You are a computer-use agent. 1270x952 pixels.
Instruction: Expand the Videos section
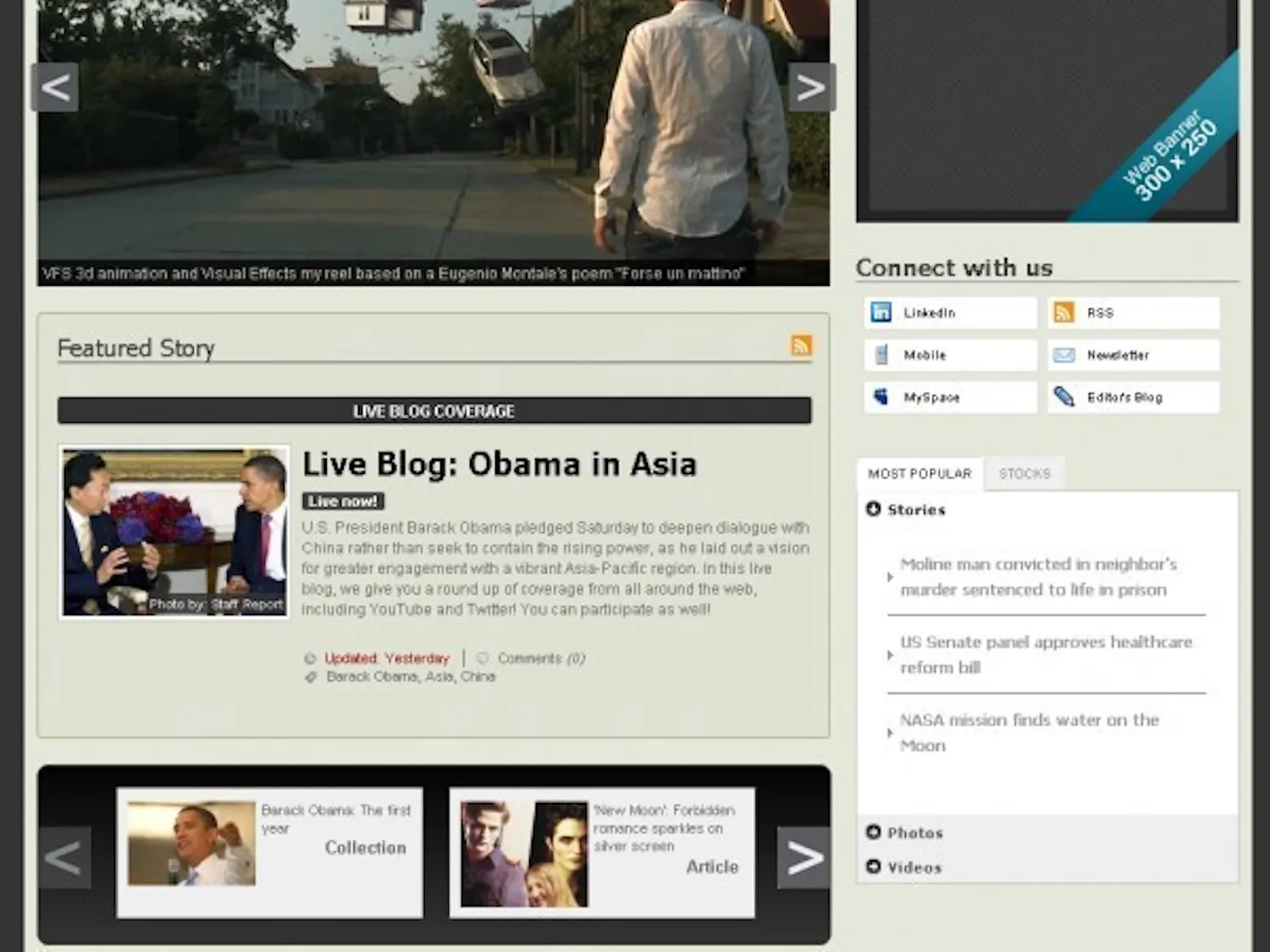click(x=874, y=867)
